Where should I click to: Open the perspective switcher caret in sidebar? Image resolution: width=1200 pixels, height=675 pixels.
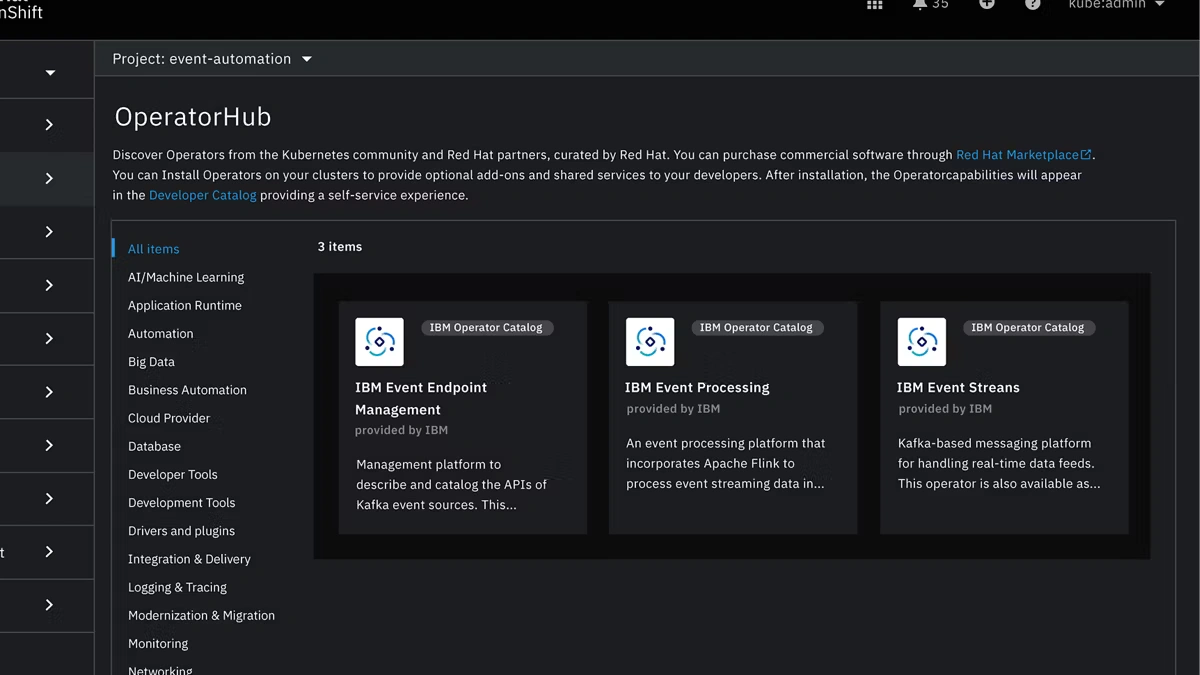pyautogui.click(x=50, y=73)
